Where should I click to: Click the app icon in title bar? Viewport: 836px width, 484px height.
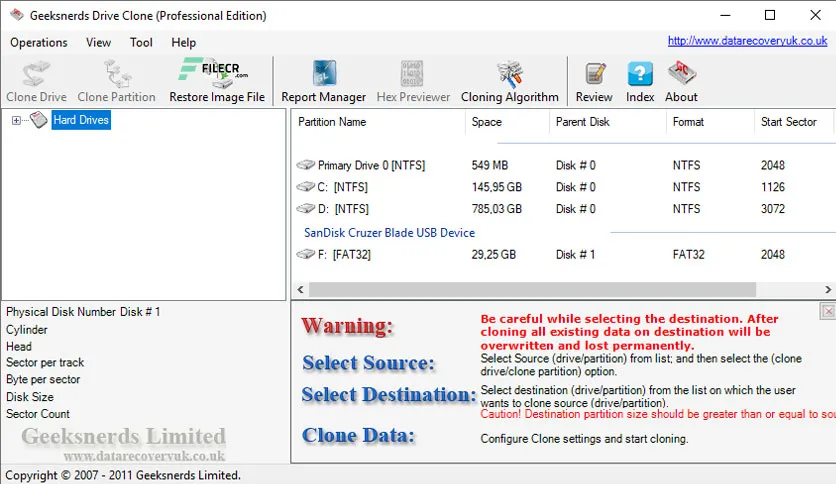pyautogui.click(x=17, y=15)
